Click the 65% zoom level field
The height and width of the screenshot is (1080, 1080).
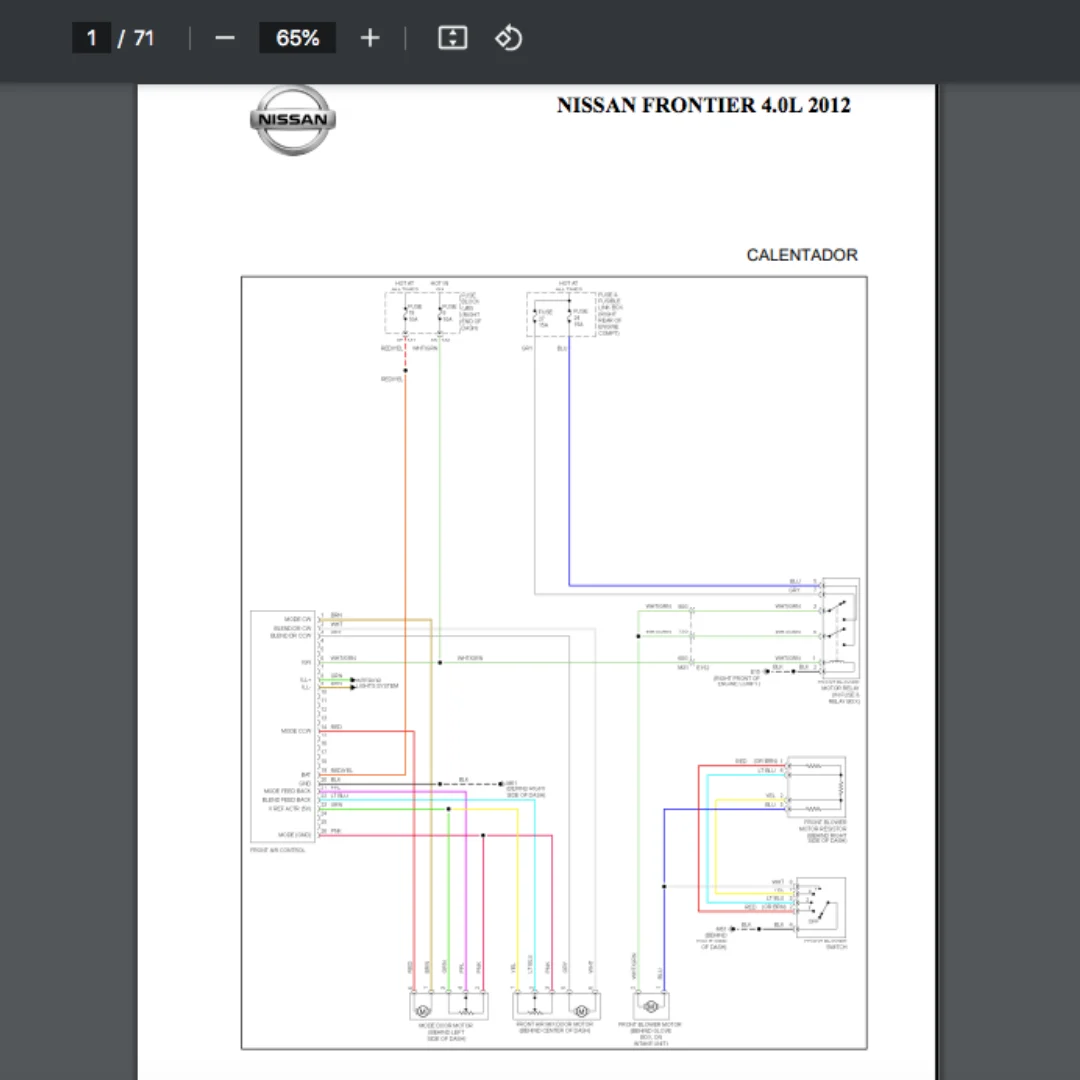pyautogui.click(x=297, y=37)
